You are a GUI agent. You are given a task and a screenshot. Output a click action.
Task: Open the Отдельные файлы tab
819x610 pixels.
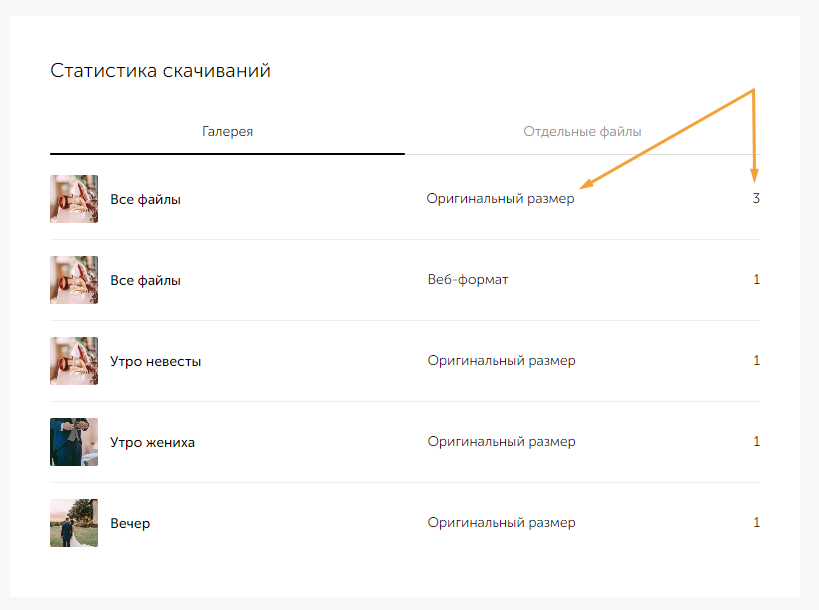582,131
